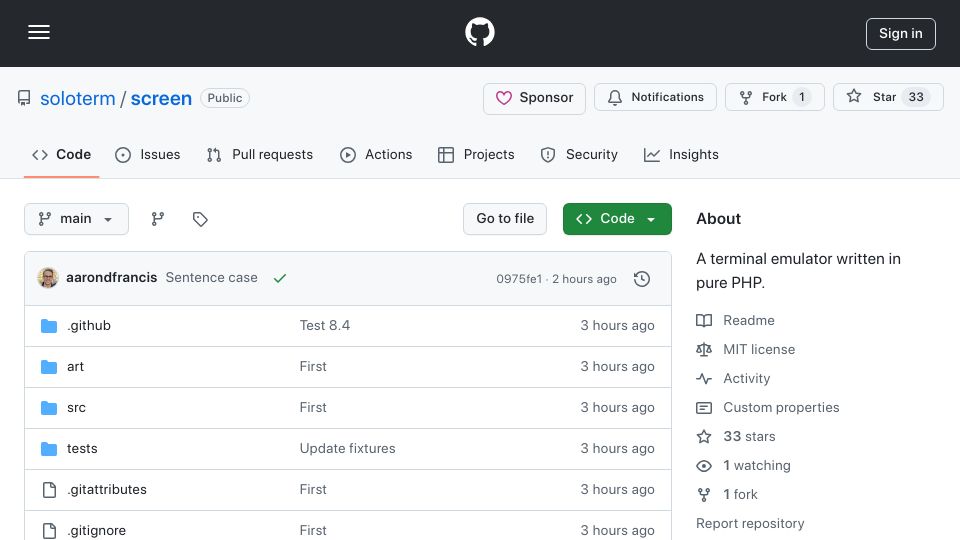Open the Security tab
The width and height of the screenshot is (960, 540).
tap(579, 155)
